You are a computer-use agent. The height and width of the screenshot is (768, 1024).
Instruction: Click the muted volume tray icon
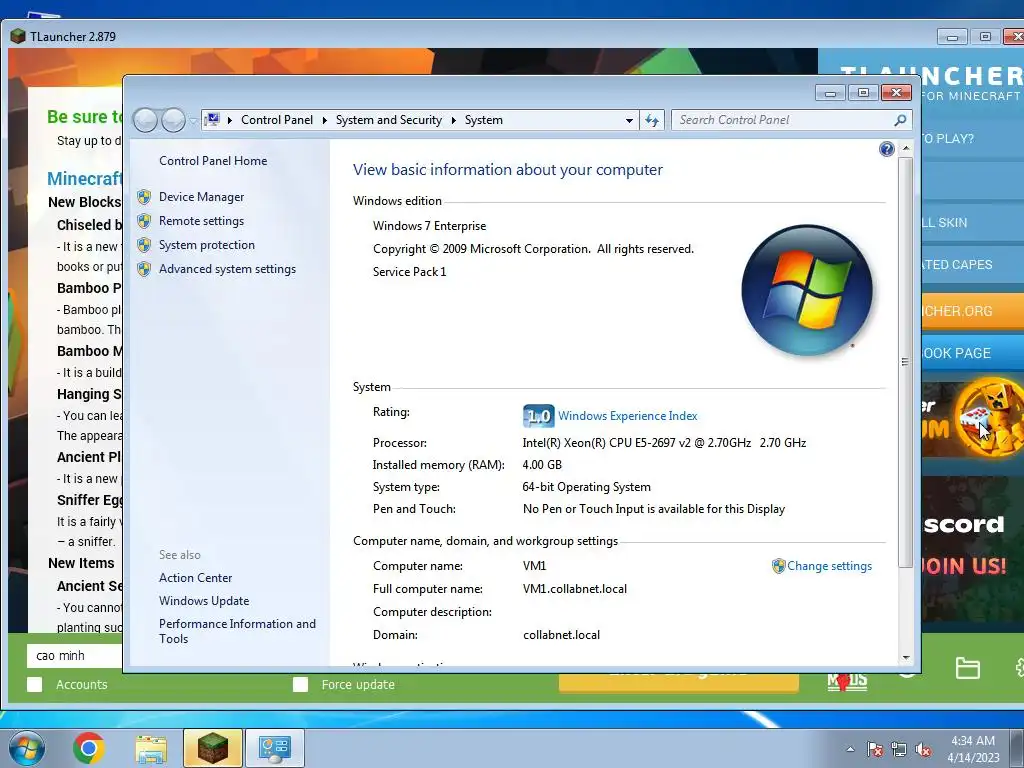coord(923,750)
